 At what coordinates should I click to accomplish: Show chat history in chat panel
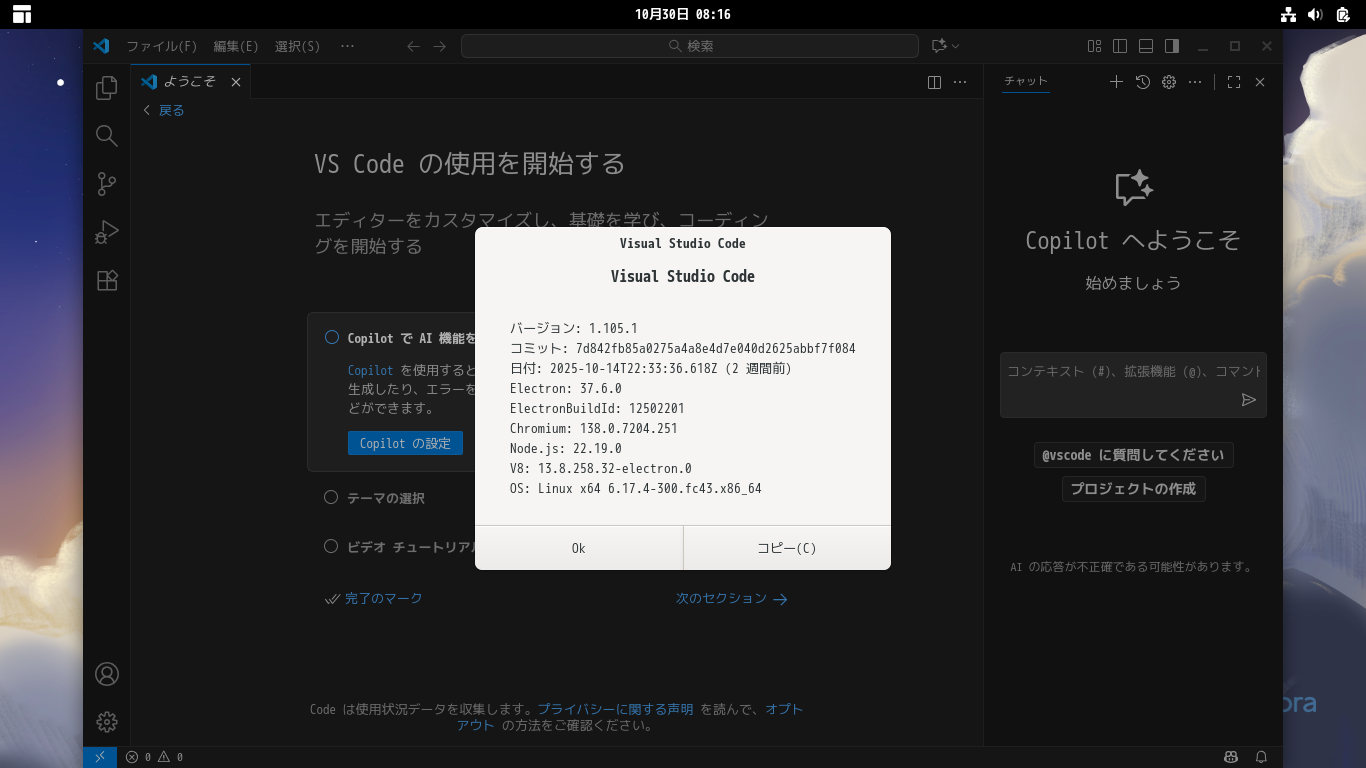[1143, 82]
